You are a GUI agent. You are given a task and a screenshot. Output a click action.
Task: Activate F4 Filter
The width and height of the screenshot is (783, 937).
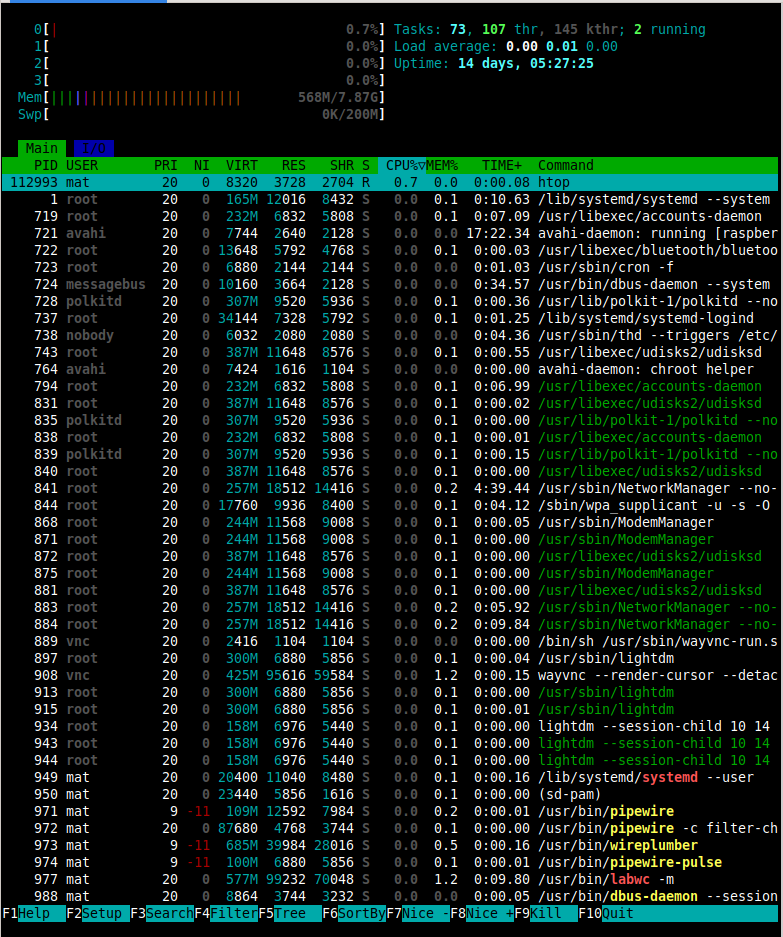click(226, 913)
